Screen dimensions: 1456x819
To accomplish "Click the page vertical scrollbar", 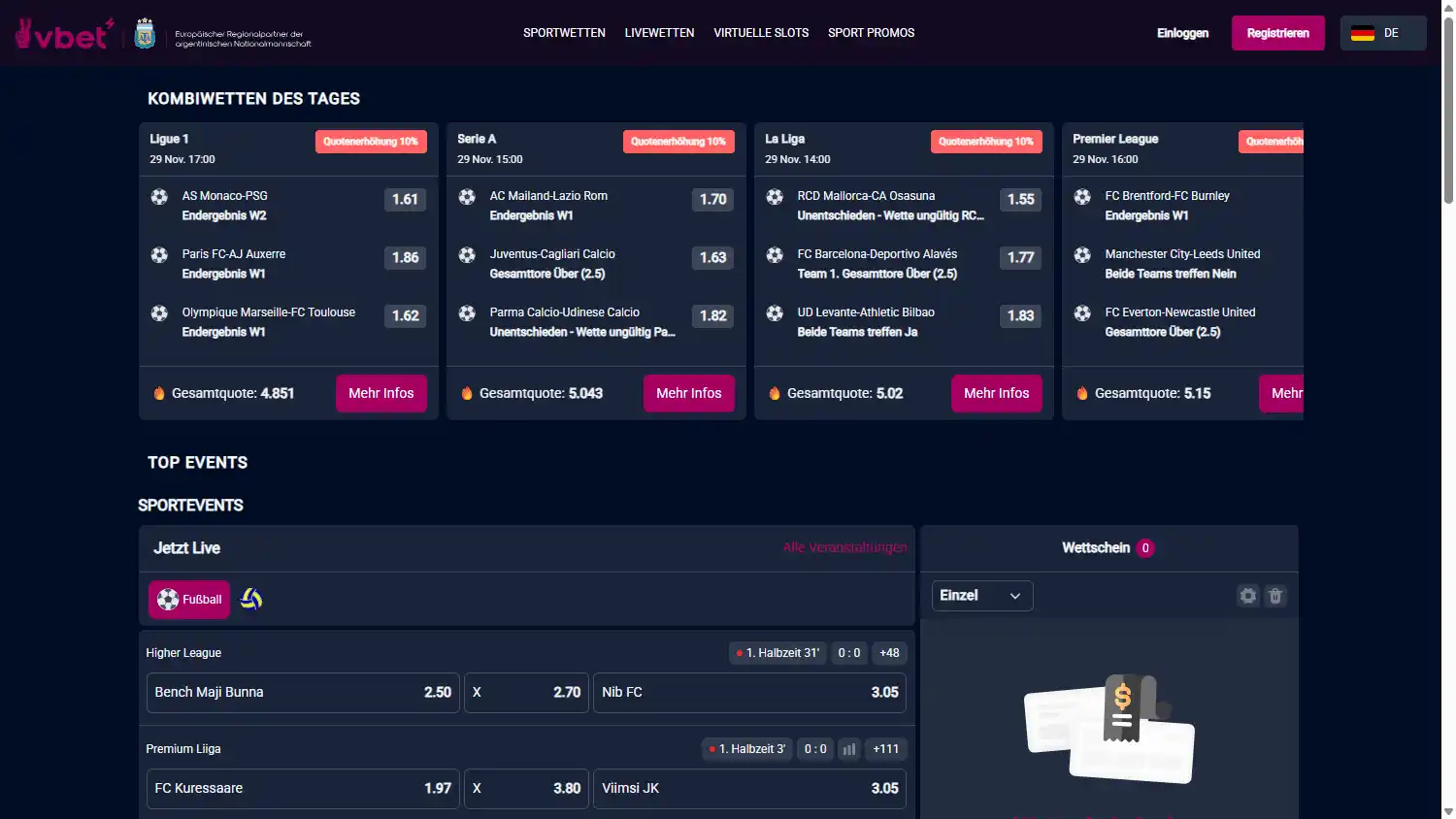I will pyautogui.click(x=1448, y=112).
